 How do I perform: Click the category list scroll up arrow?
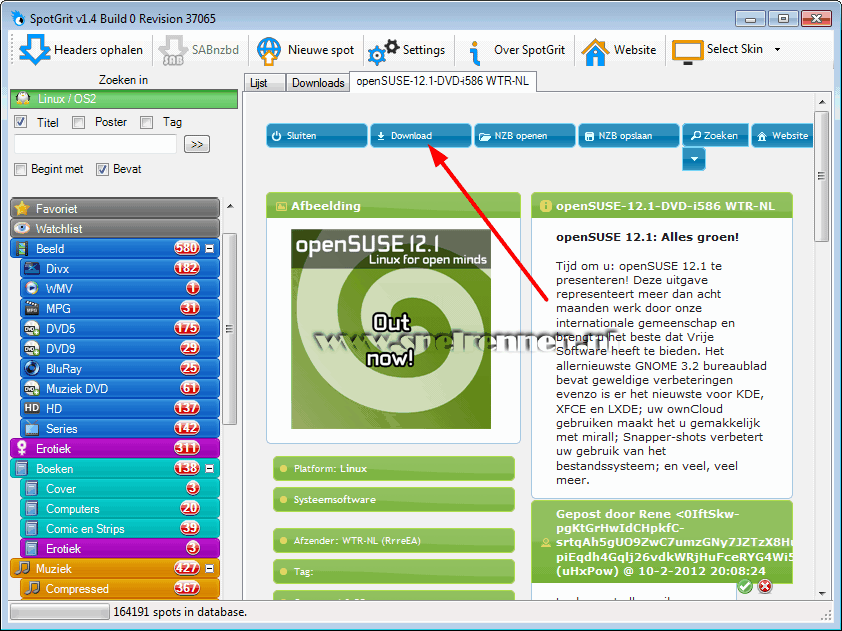coord(230,206)
